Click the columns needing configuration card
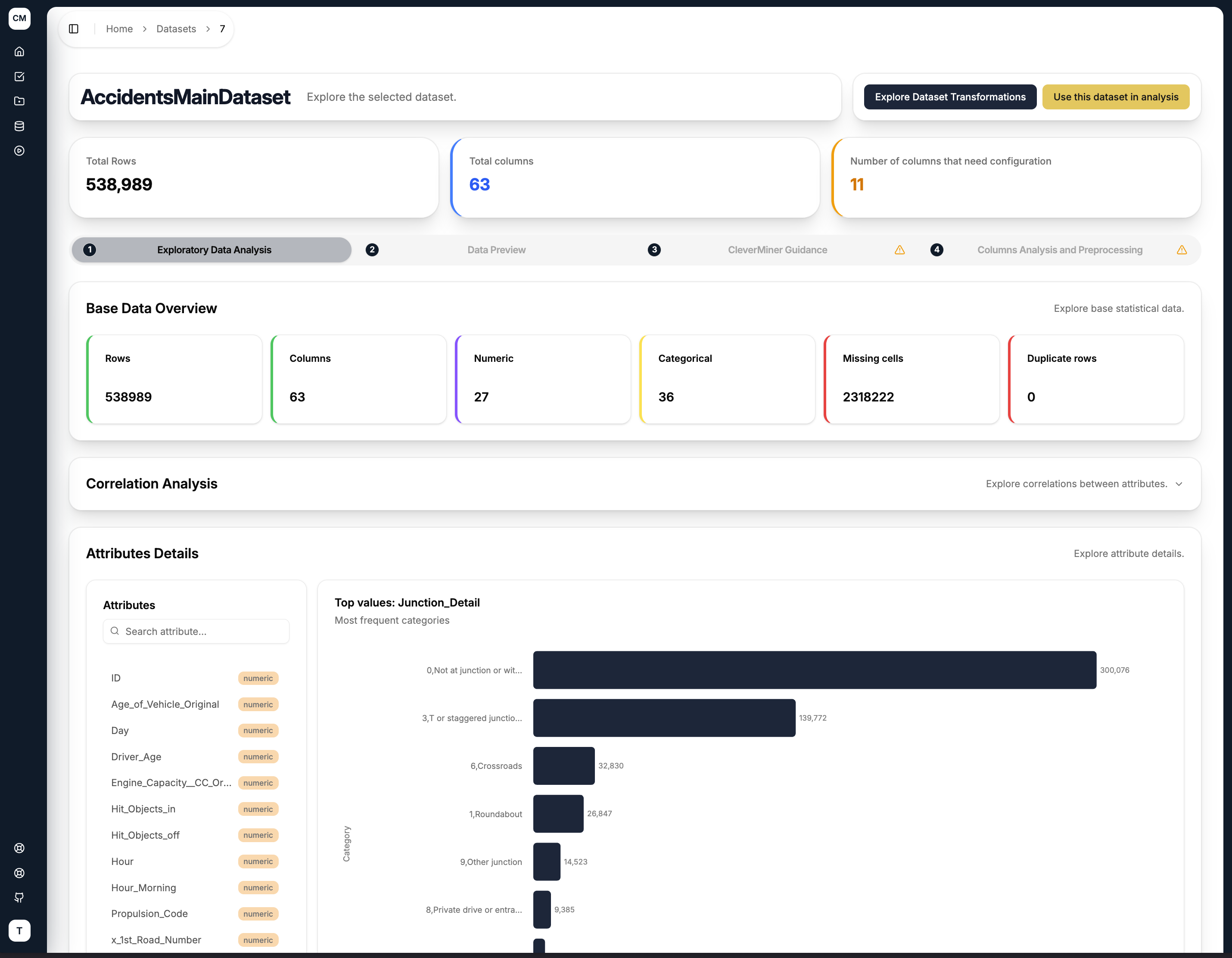 pos(1016,178)
